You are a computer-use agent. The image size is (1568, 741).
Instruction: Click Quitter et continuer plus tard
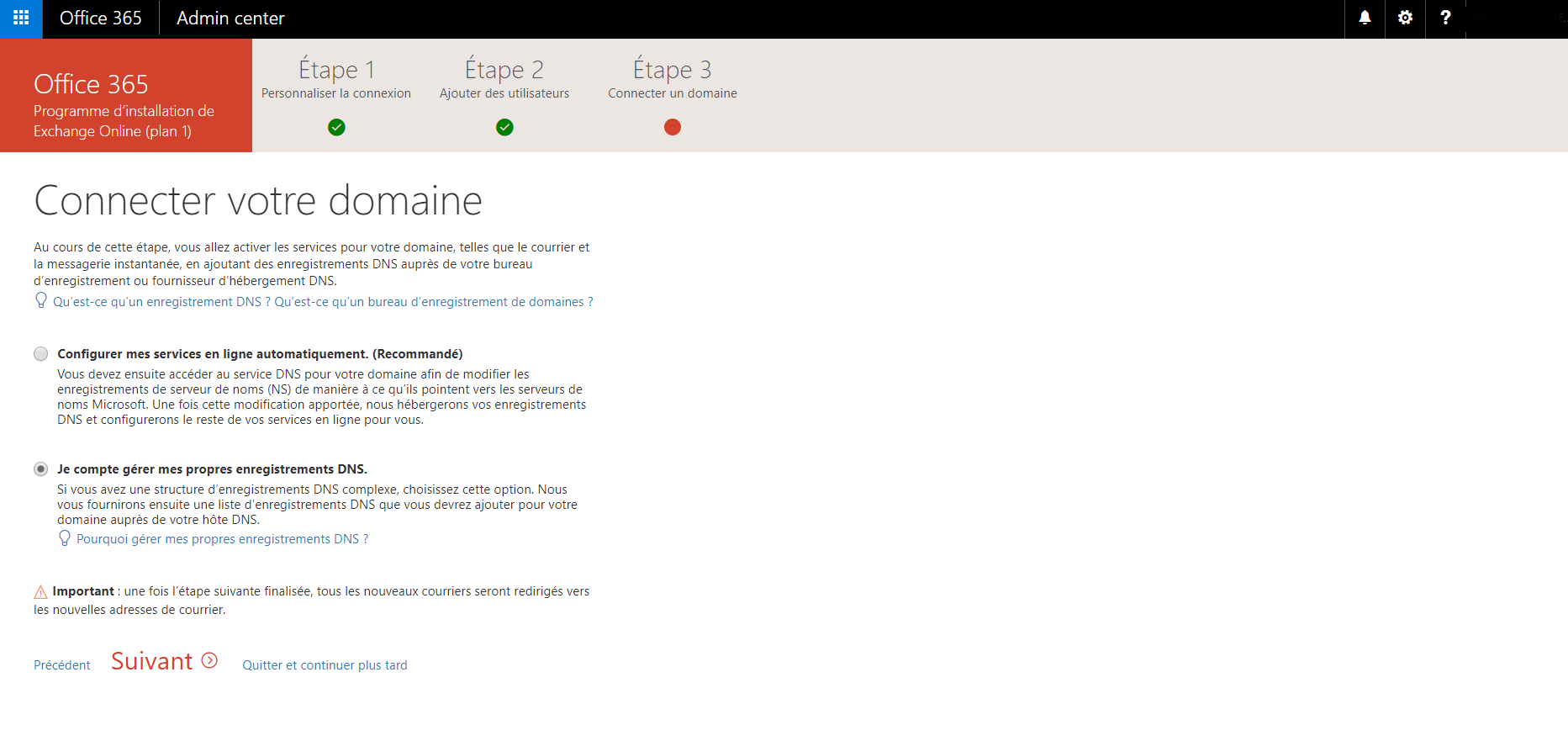[325, 664]
